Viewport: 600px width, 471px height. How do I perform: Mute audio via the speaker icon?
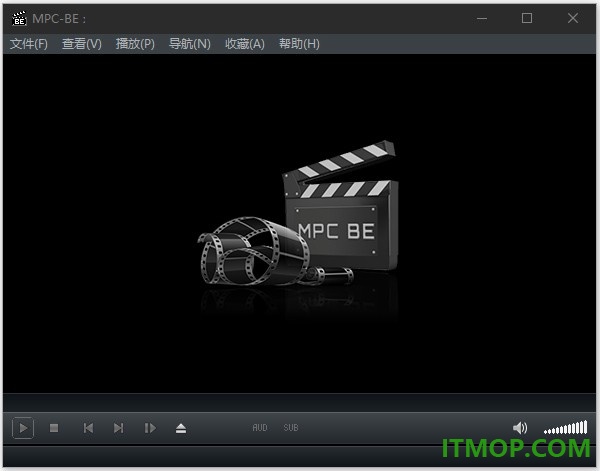(520, 428)
